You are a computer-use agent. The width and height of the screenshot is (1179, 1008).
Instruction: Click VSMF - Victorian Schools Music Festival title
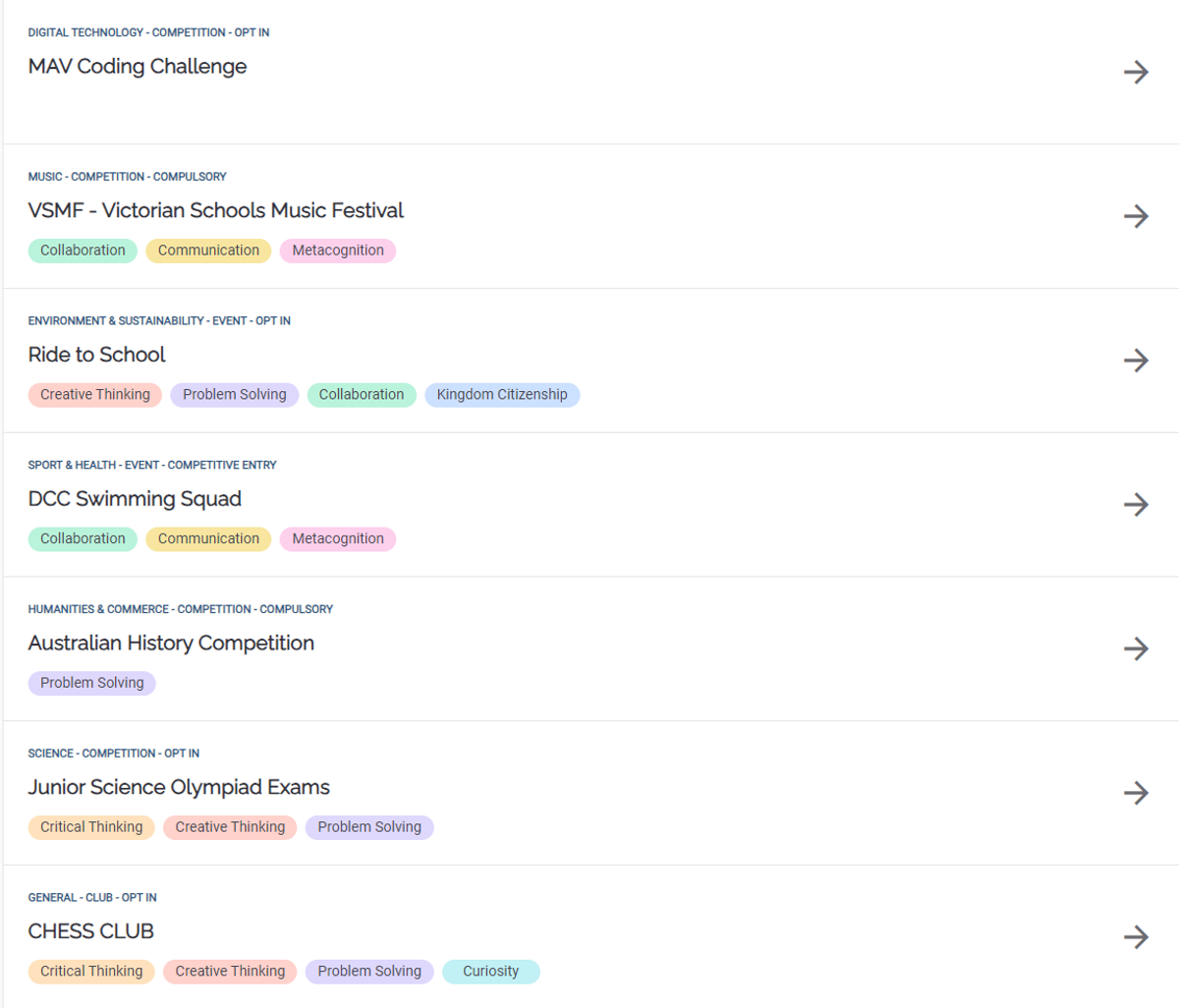[x=216, y=210]
